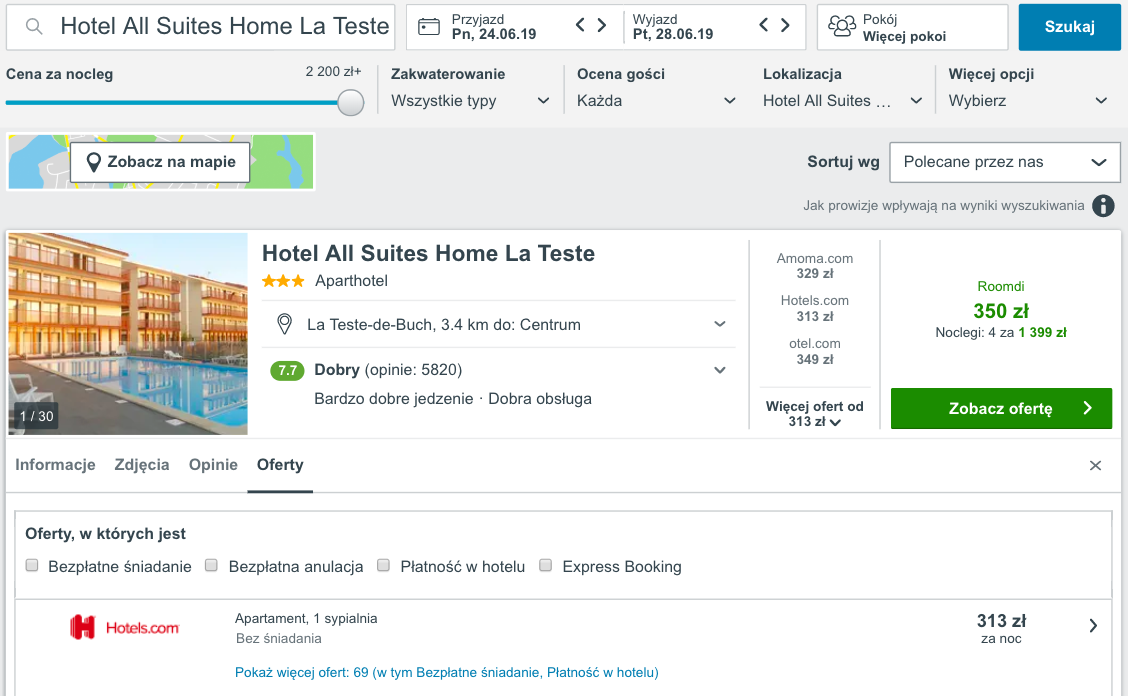Screen dimensions: 1128x696
Task: Click the check-in calendar icon
Action: 429,27
